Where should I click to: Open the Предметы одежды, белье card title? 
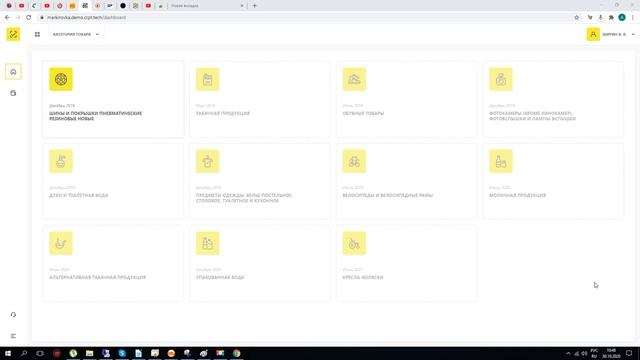(244, 198)
